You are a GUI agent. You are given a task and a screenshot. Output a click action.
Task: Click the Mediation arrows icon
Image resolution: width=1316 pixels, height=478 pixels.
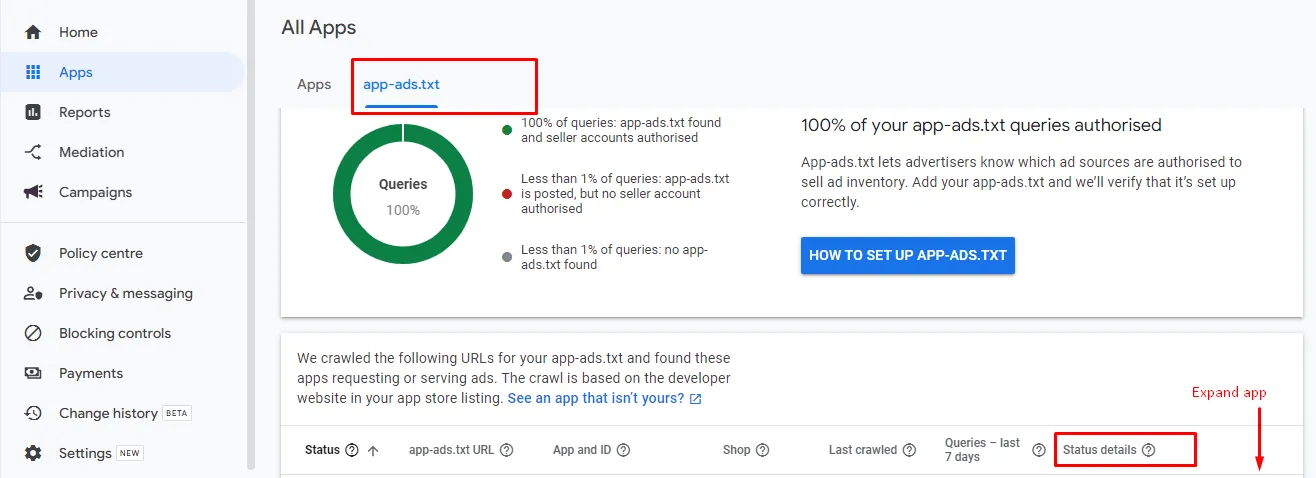coord(33,152)
